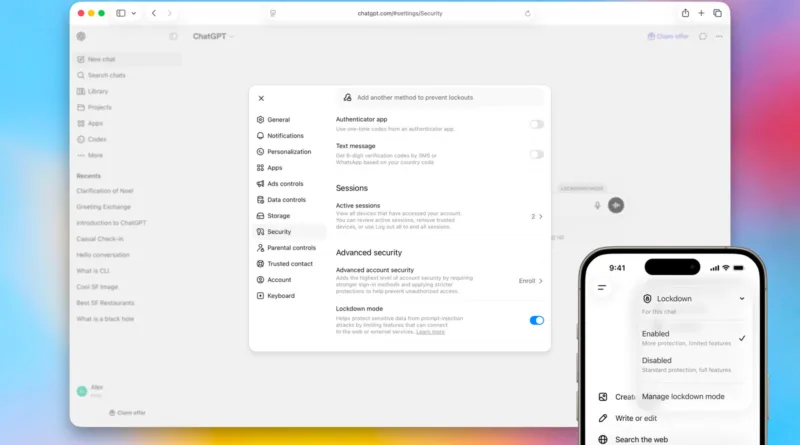Open recent chat What is CLI

pyautogui.click(x=92, y=271)
